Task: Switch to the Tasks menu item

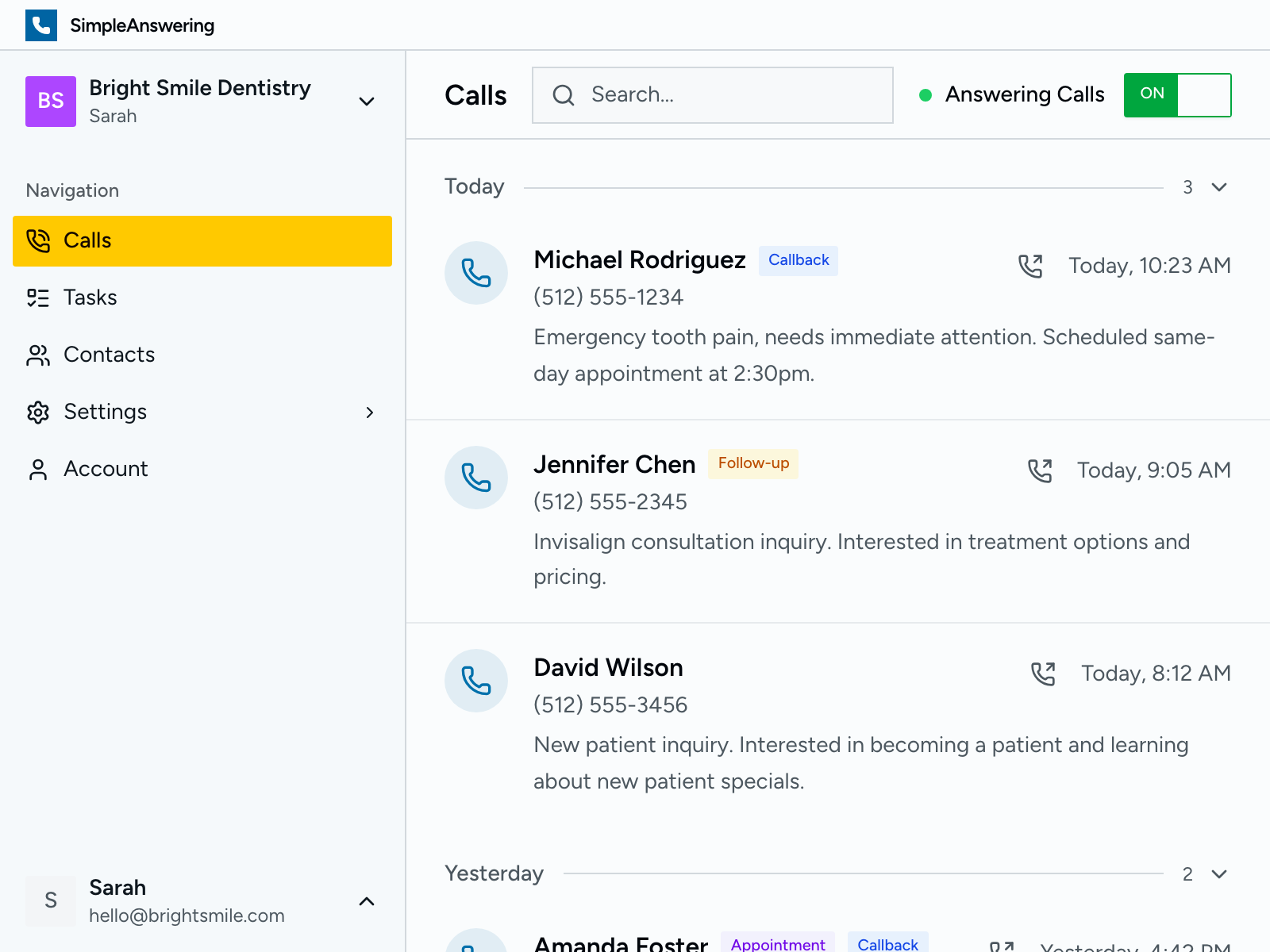Action: click(90, 297)
